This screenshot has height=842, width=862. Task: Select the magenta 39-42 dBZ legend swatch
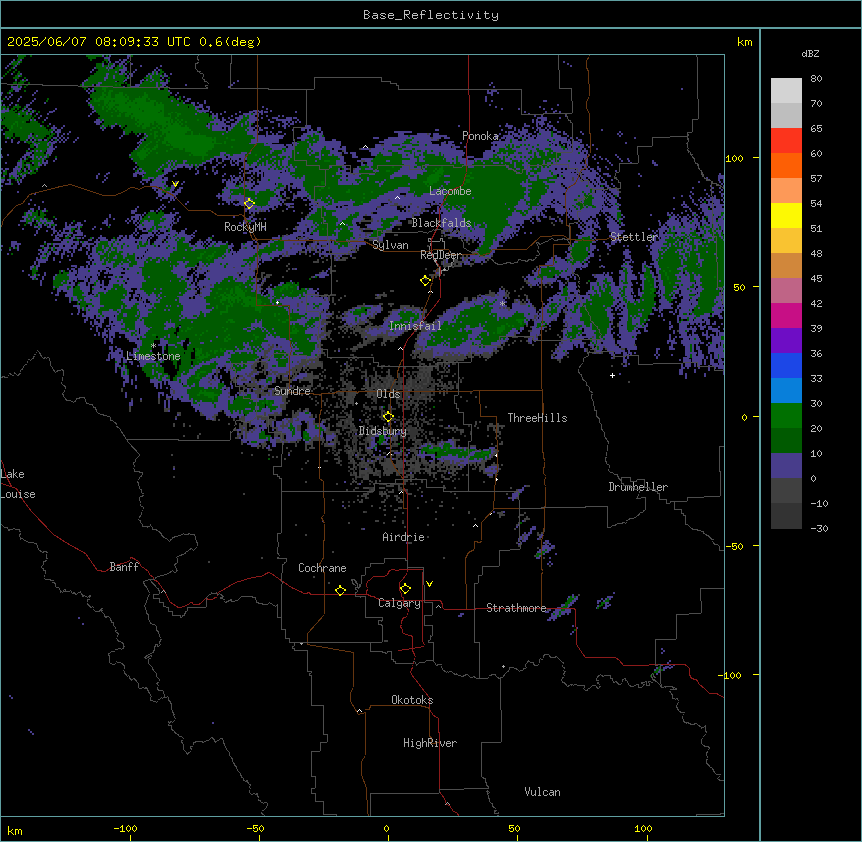(786, 316)
